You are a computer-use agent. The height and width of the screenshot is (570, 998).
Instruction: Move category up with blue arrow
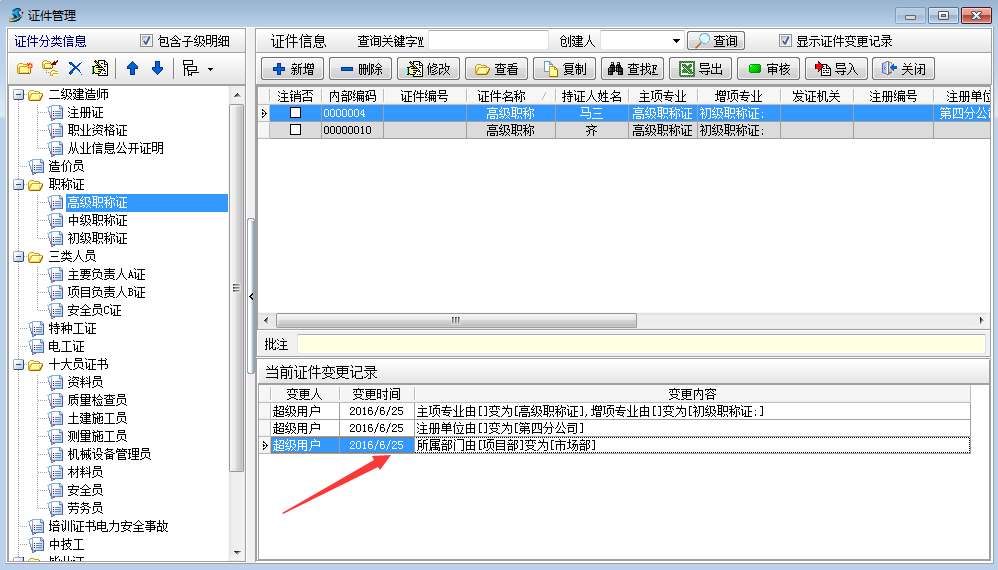(x=132, y=69)
